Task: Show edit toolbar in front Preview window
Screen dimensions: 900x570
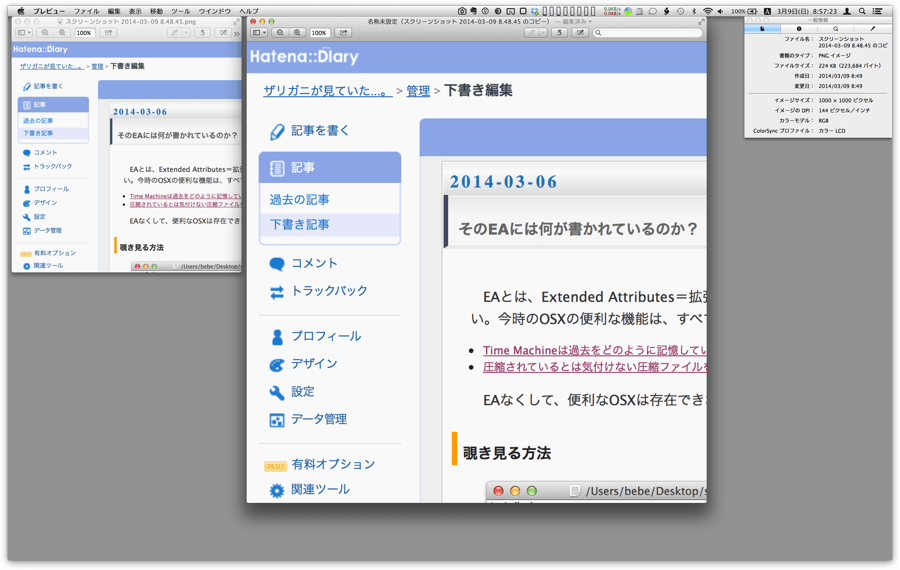Action: point(580,33)
